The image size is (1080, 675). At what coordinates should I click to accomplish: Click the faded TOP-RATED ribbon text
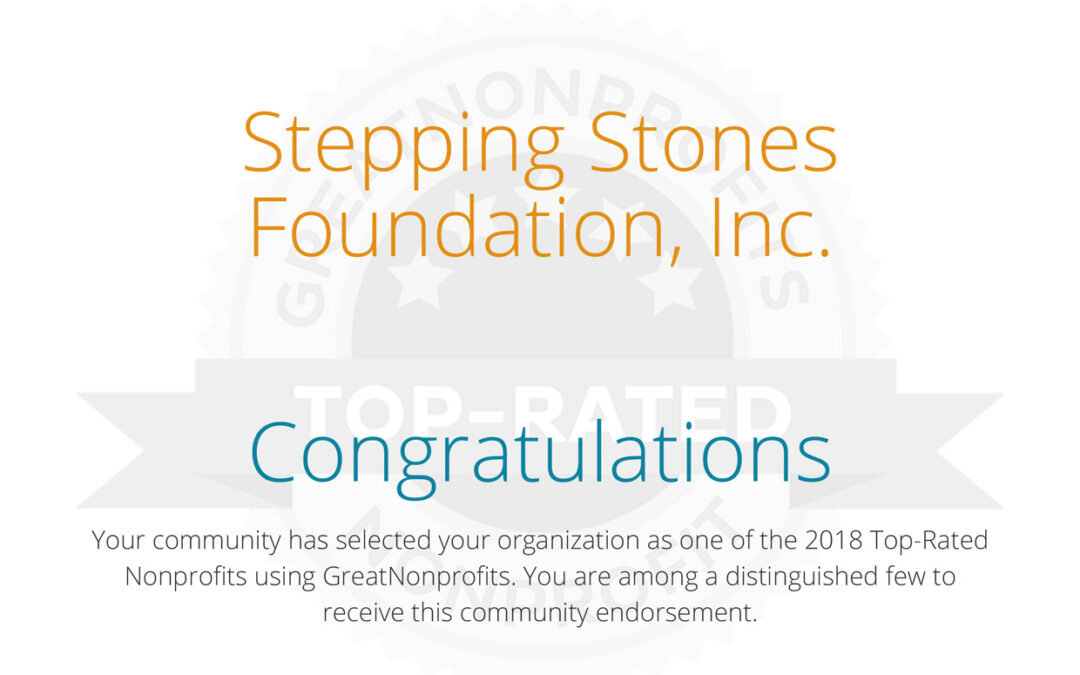tap(541, 415)
